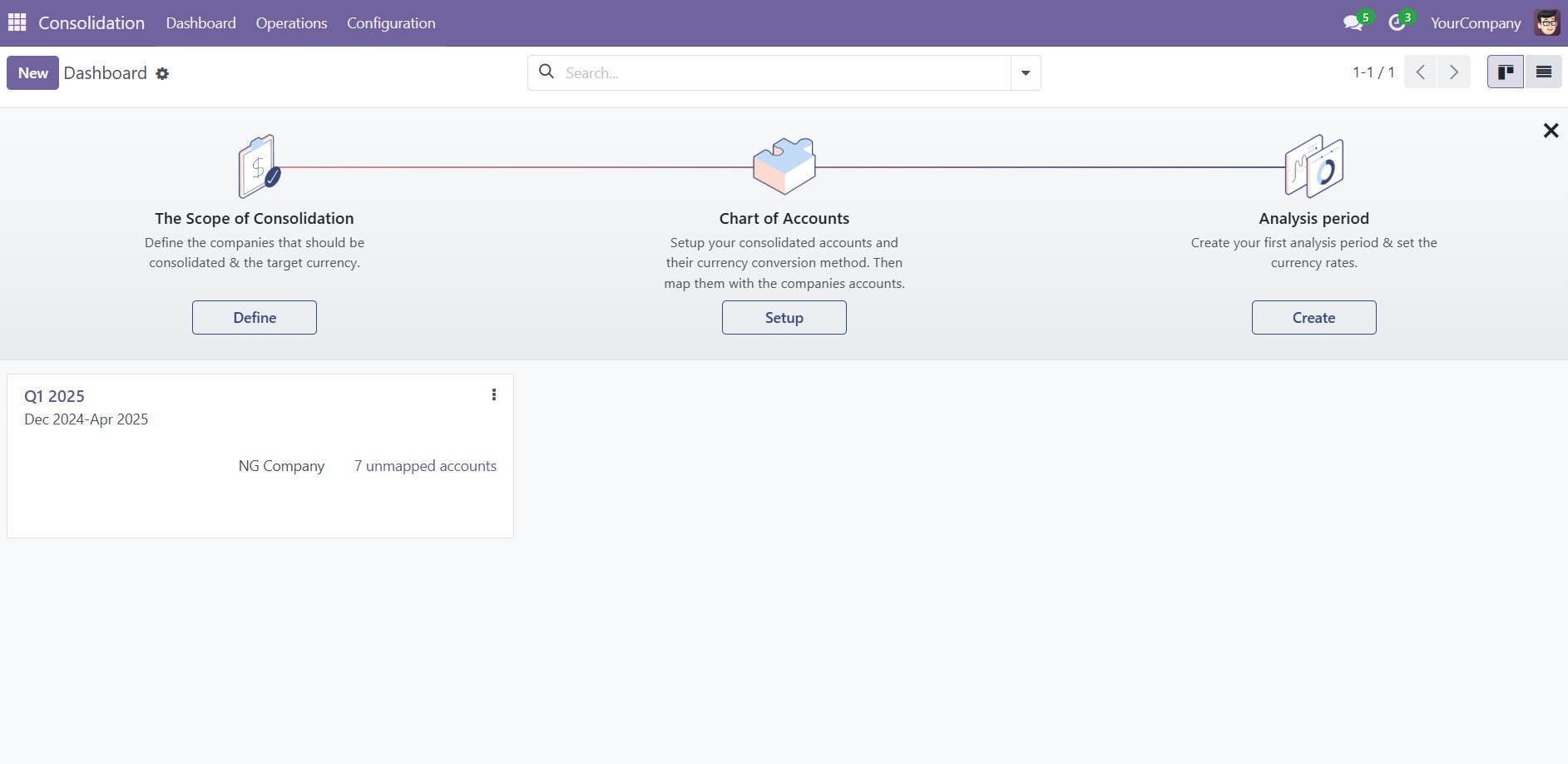The width and height of the screenshot is (1568, 764).
Task: Click the Scope of Consolidation clipboard icon
Action: coord(259,166)
